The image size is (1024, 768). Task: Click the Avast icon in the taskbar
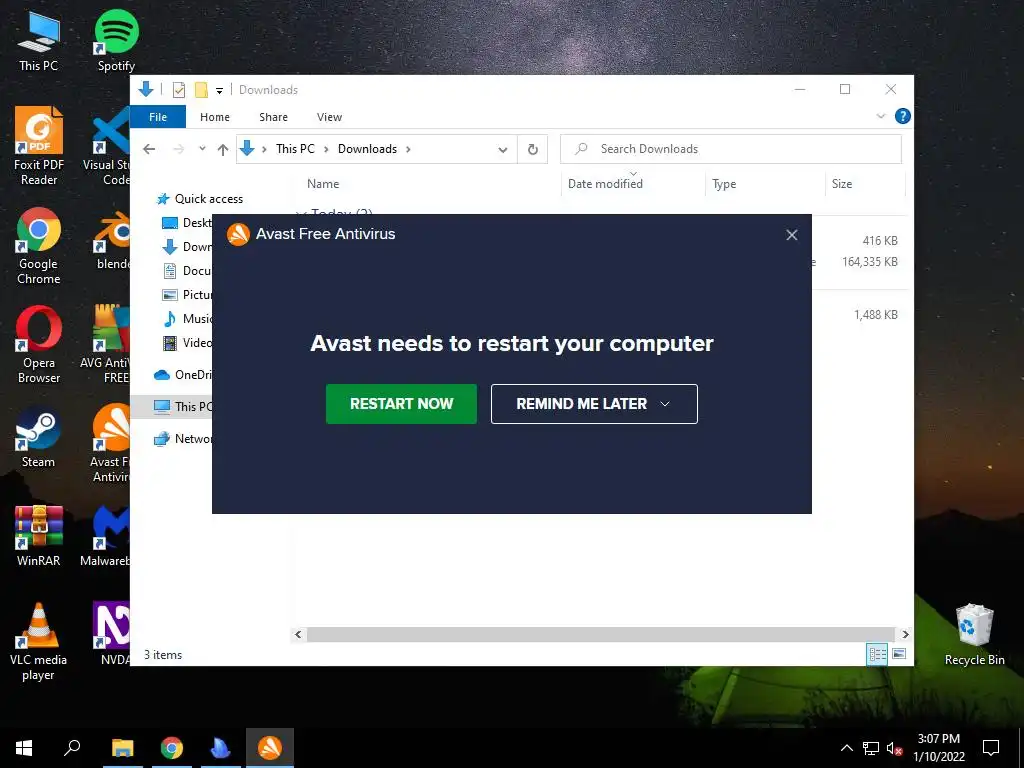[x=270, y=748]
